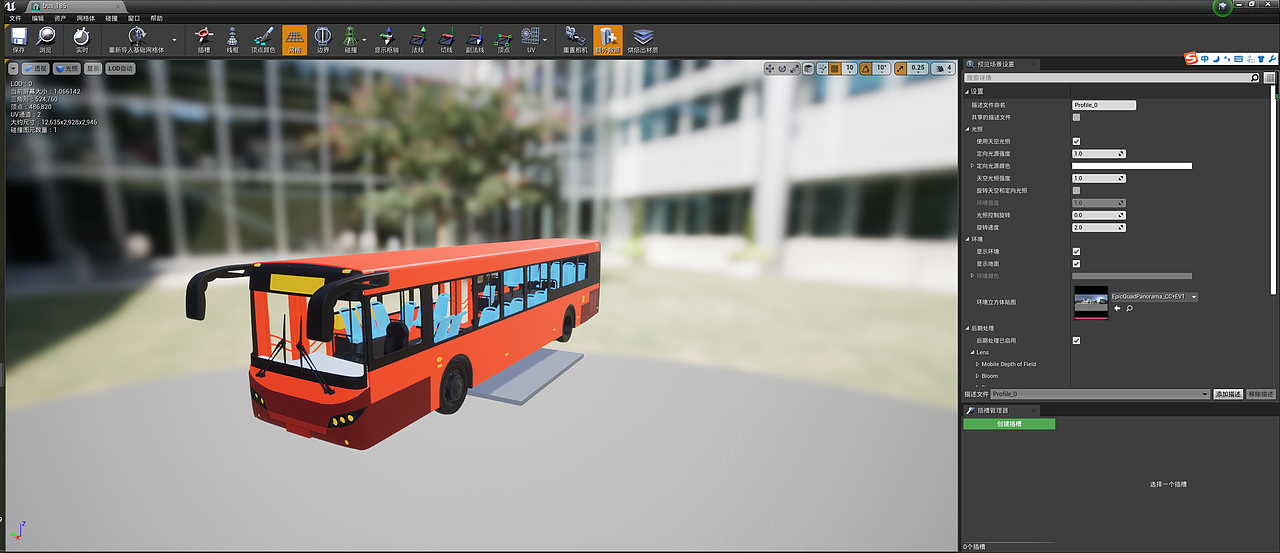The width and height of the screenshot is (1280, 553).
Task: Open the 文件 (File) menu
Action: (15, 18)
